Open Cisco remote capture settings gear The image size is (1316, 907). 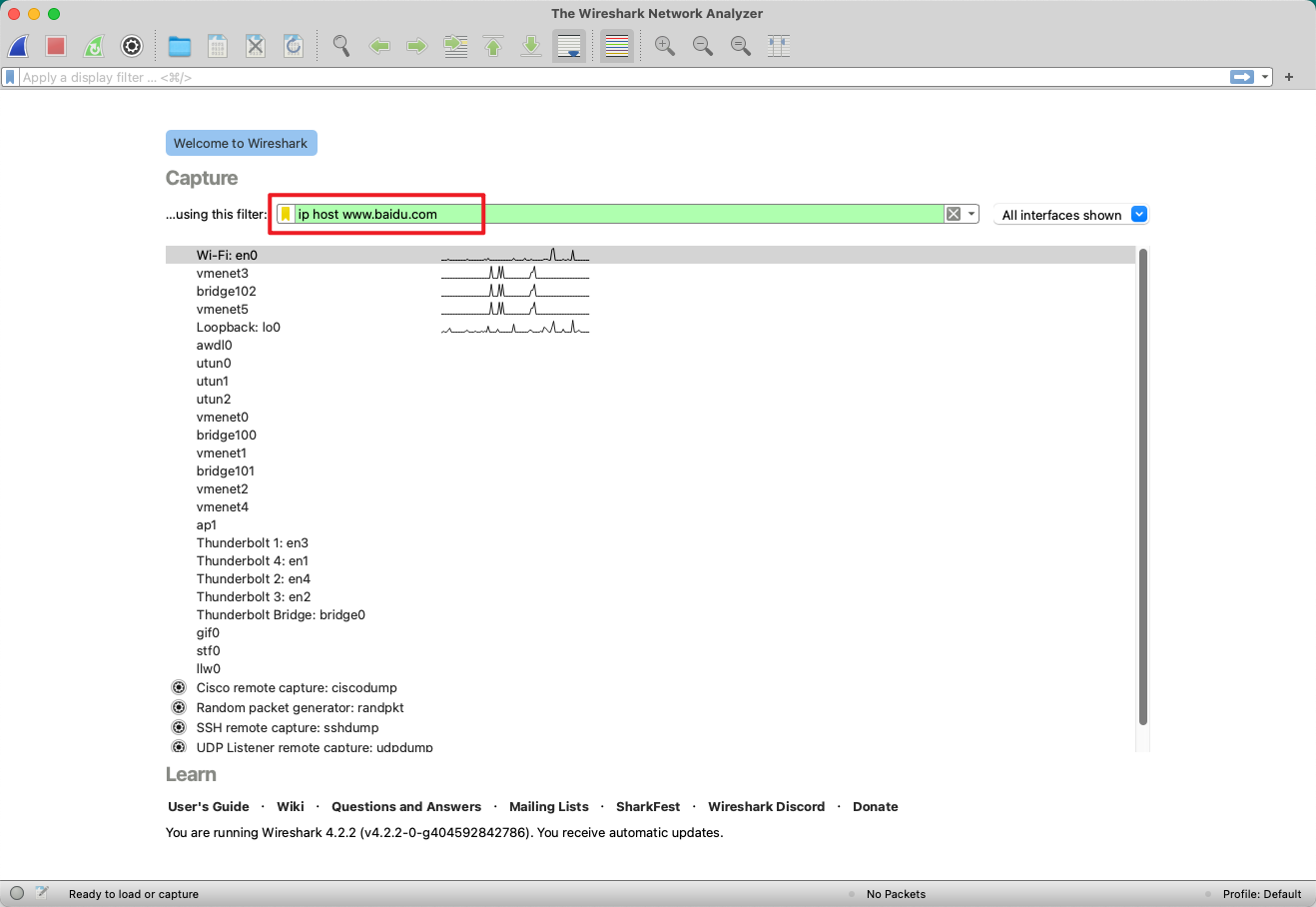click(x=179, y=687)
